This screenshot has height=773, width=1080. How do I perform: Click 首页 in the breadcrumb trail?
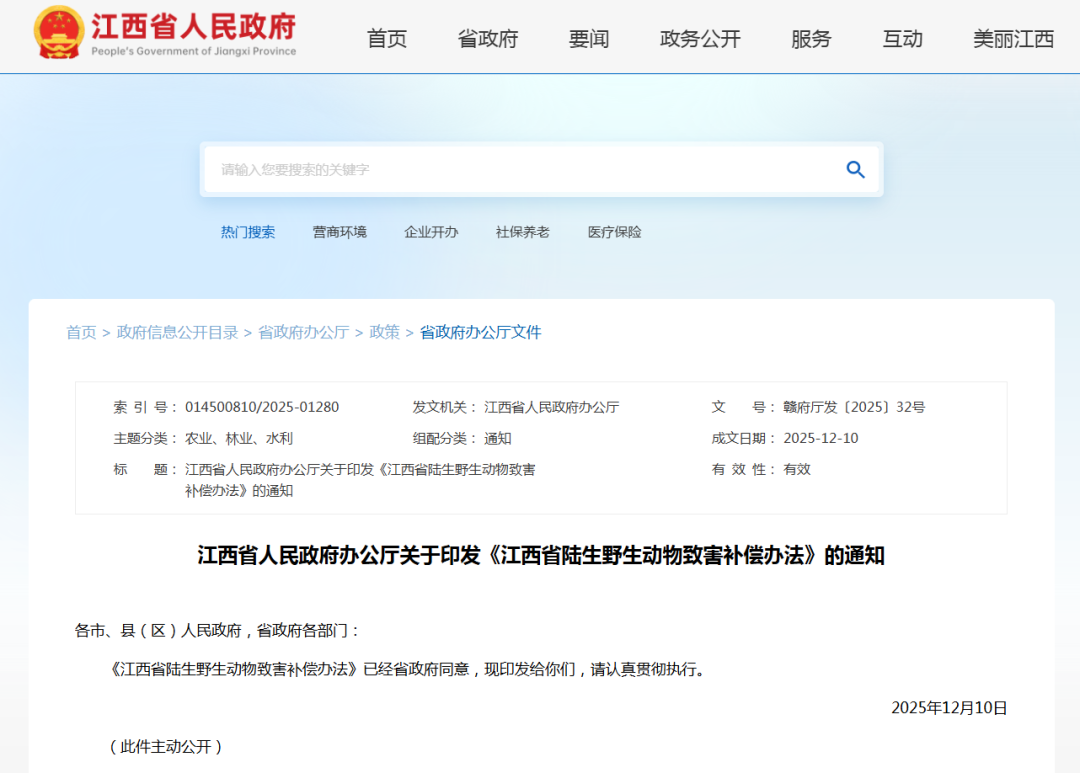click(81, 332)
